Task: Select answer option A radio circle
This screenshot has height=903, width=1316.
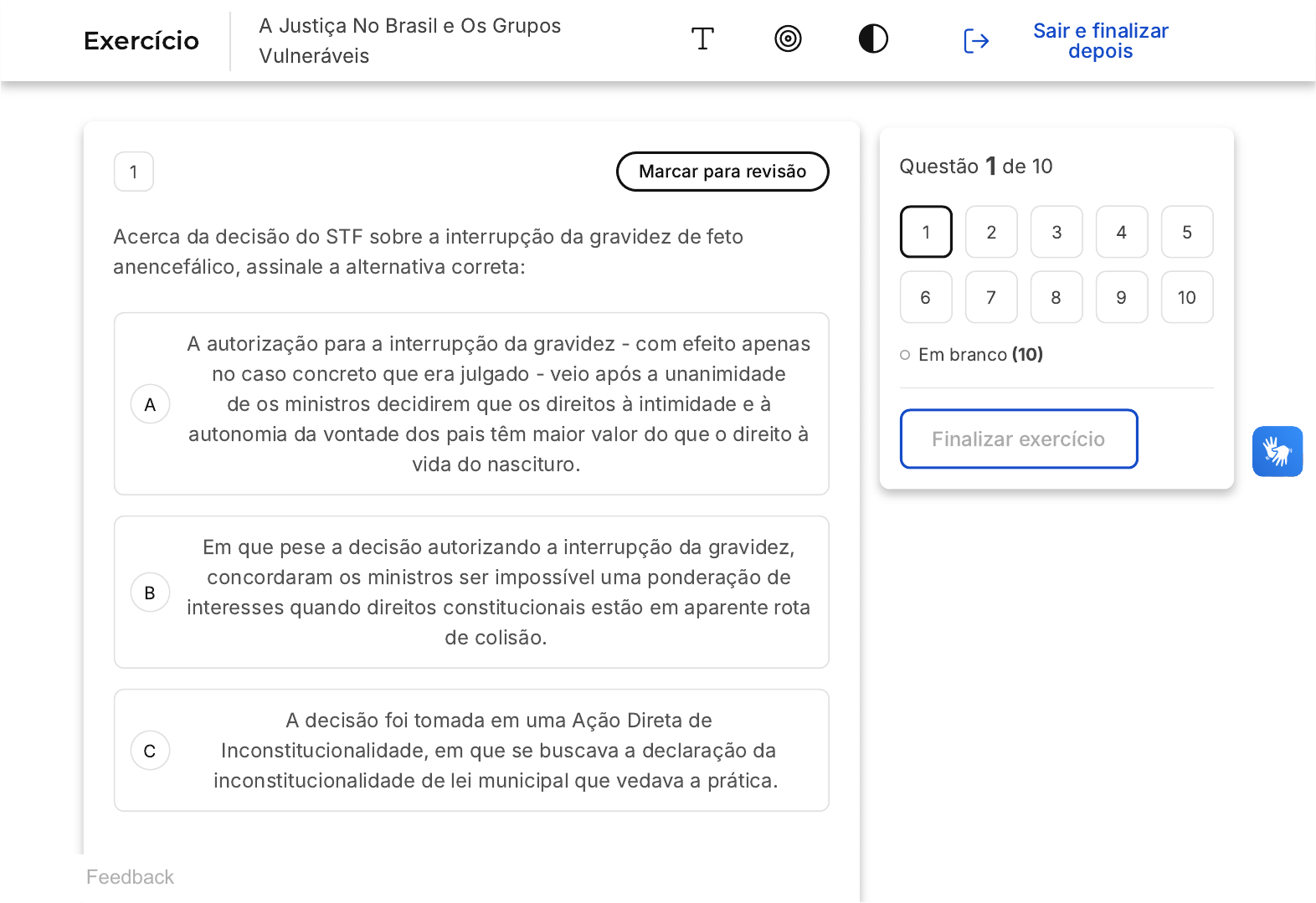Action: pos(151,404)
